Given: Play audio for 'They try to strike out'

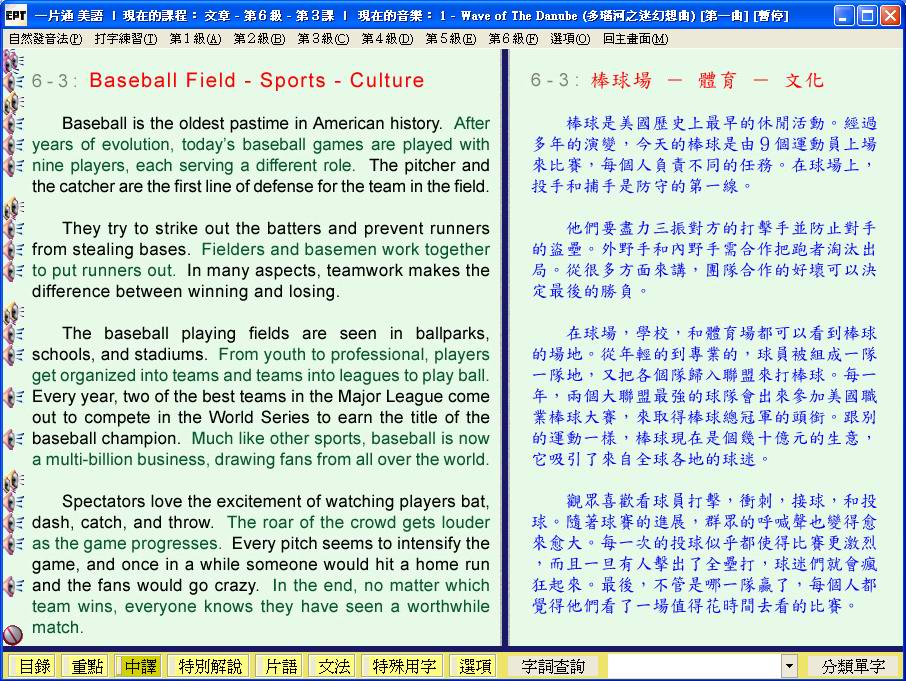Looking at the screenshot, I should pos(14,228).
